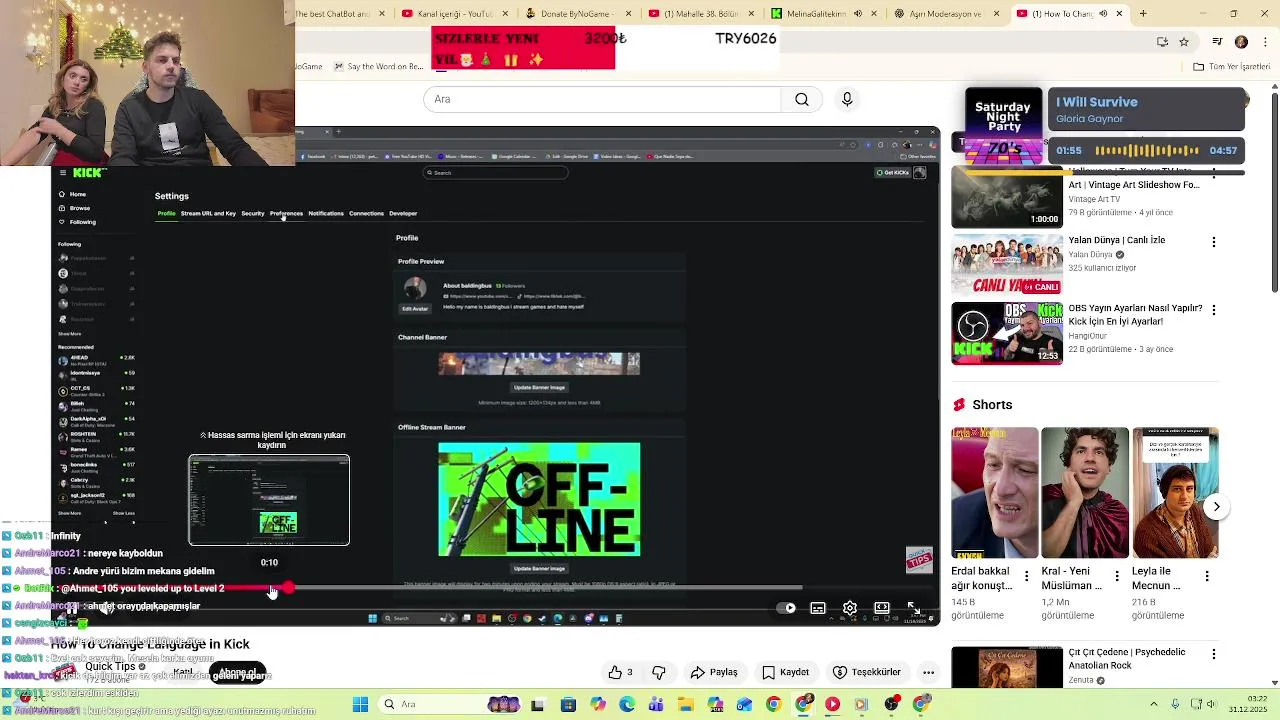Click the 'Preferences' tab in Kick settings
Image resolution: width=1280 pixels, height=720 pixels.
[x=286, y=213]
